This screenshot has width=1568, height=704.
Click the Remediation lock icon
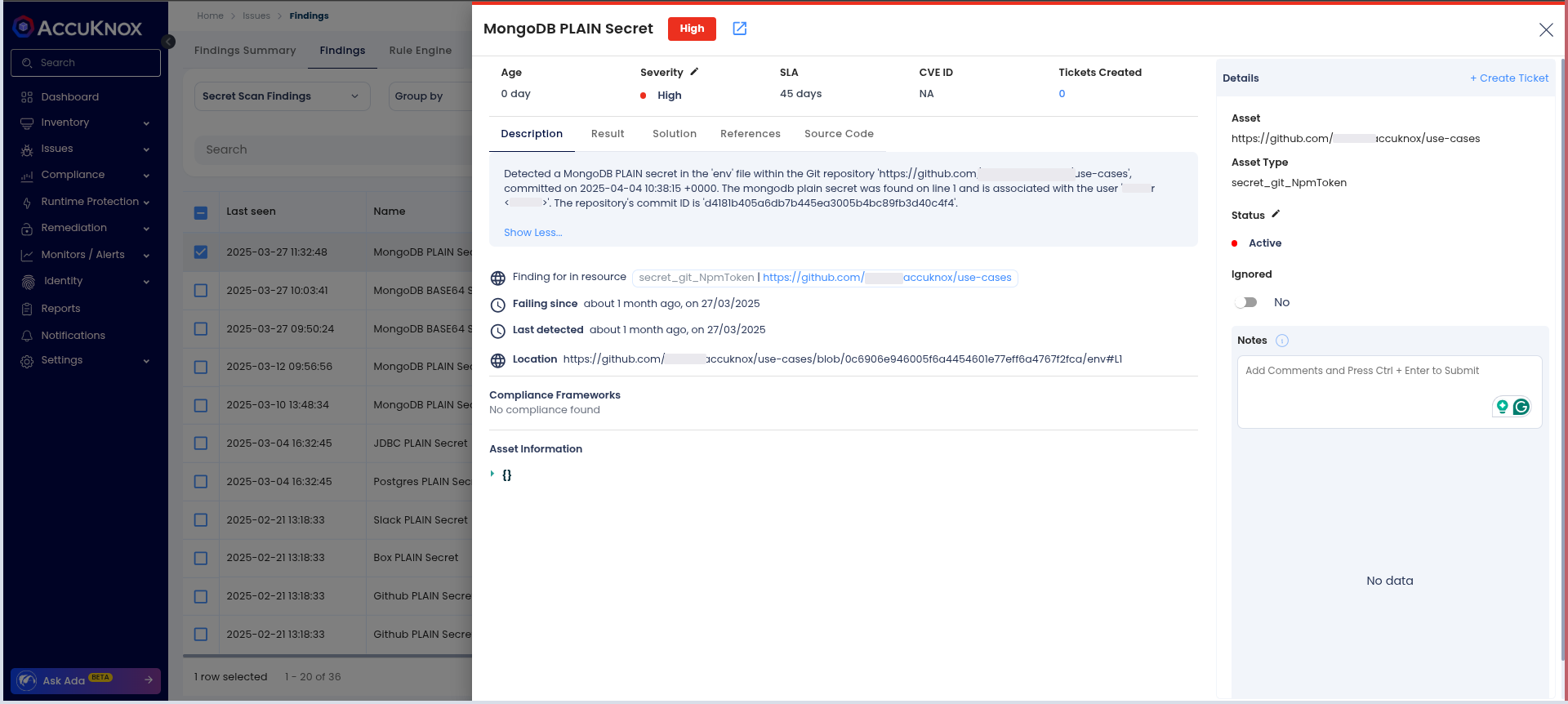pyautogui.click(x=27, y=229)
